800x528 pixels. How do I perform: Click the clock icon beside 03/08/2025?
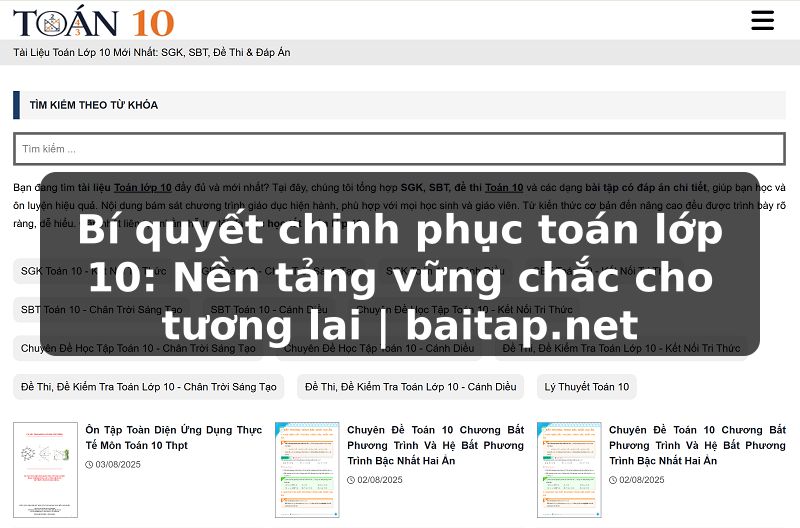click(x=89, y=465)
